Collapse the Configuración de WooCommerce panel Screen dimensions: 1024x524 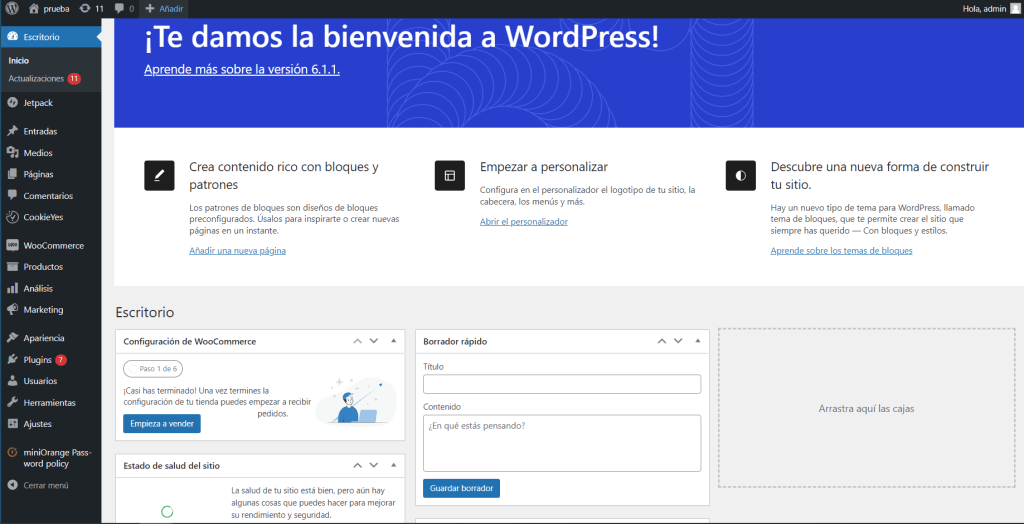pyautogui.click(x=393, y=341)
